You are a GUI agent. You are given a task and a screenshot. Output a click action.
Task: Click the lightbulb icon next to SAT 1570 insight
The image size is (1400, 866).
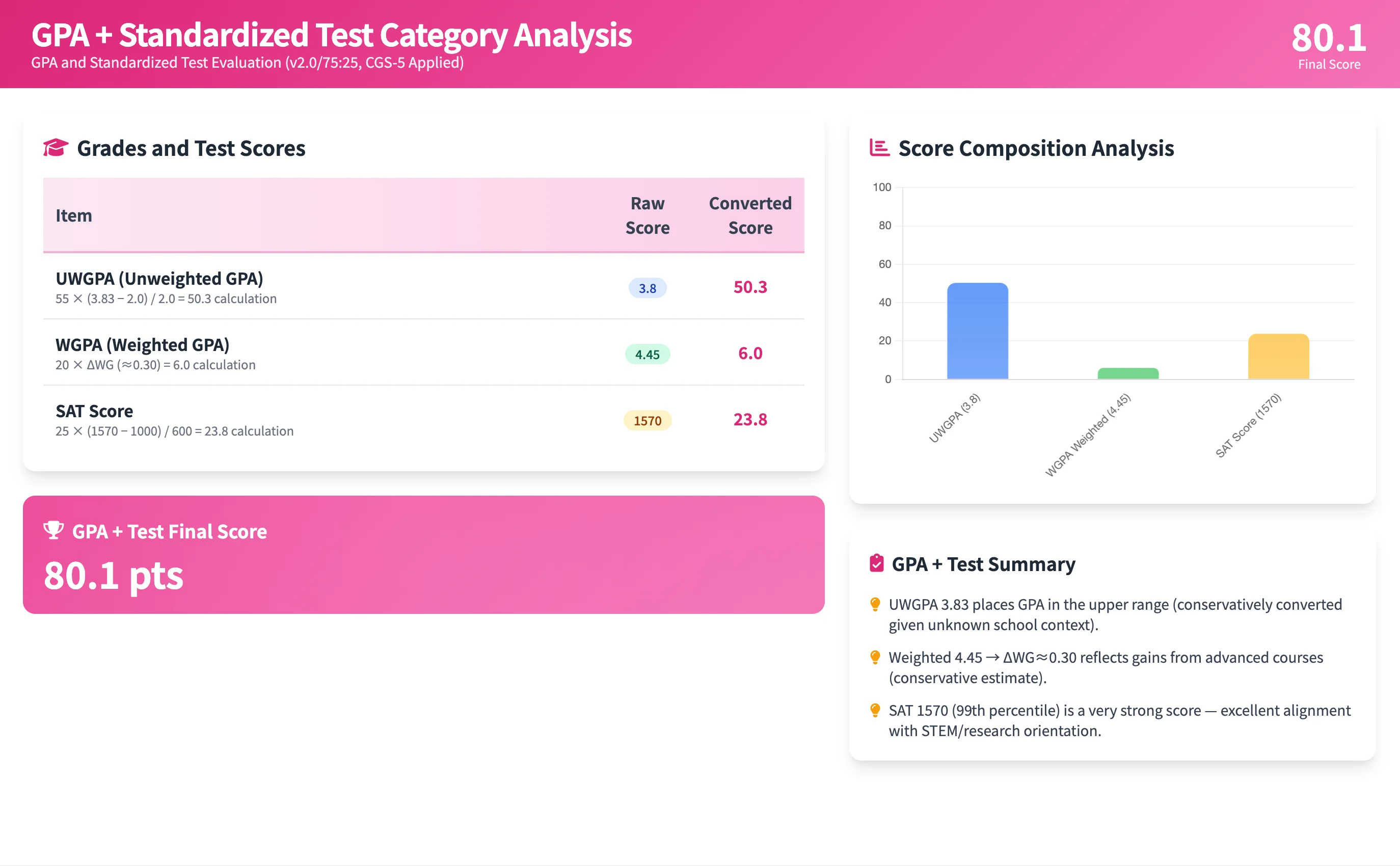[x=875, y=709]
